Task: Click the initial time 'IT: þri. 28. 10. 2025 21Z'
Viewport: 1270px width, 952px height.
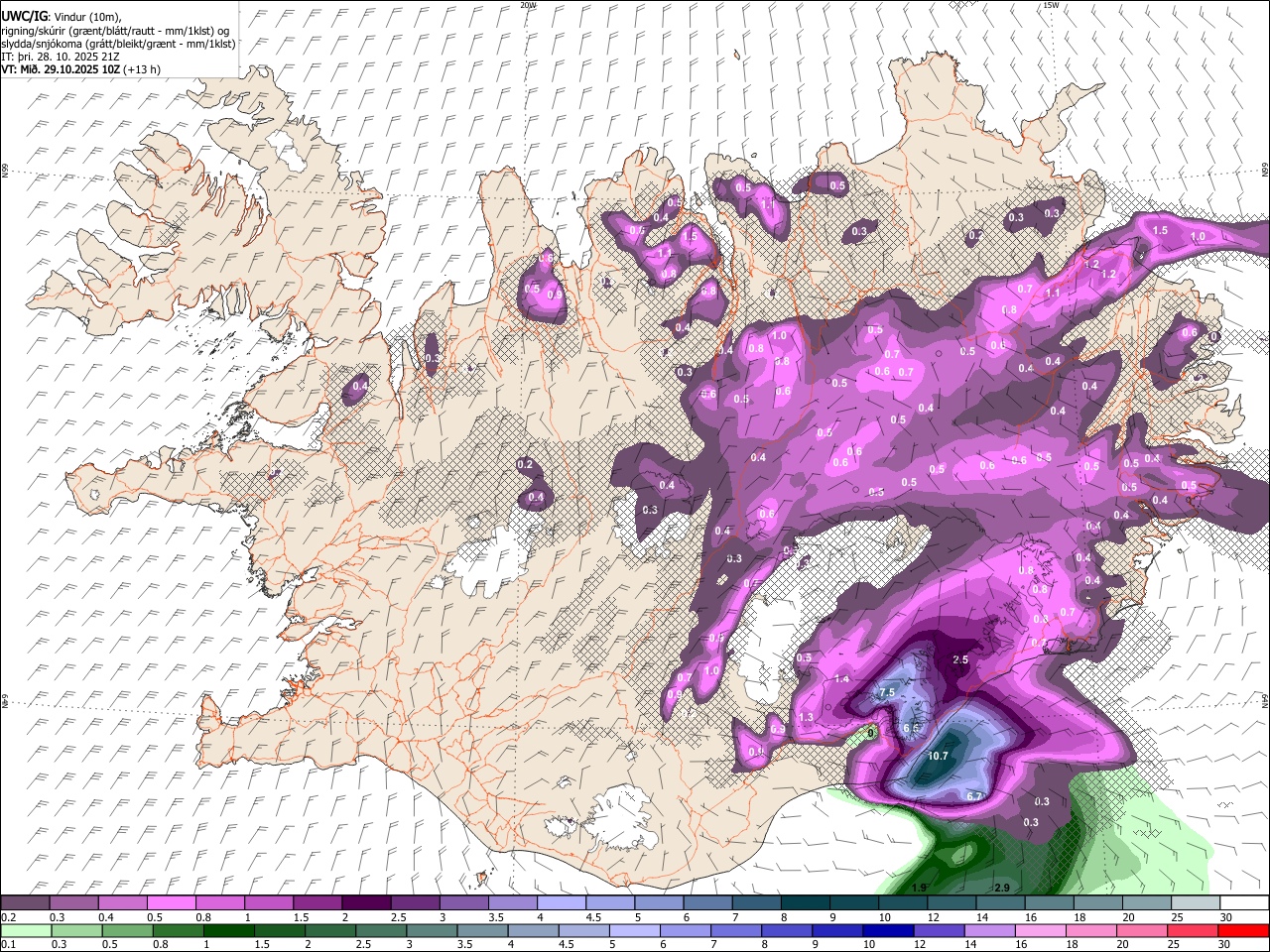Action: click(59, 57)
